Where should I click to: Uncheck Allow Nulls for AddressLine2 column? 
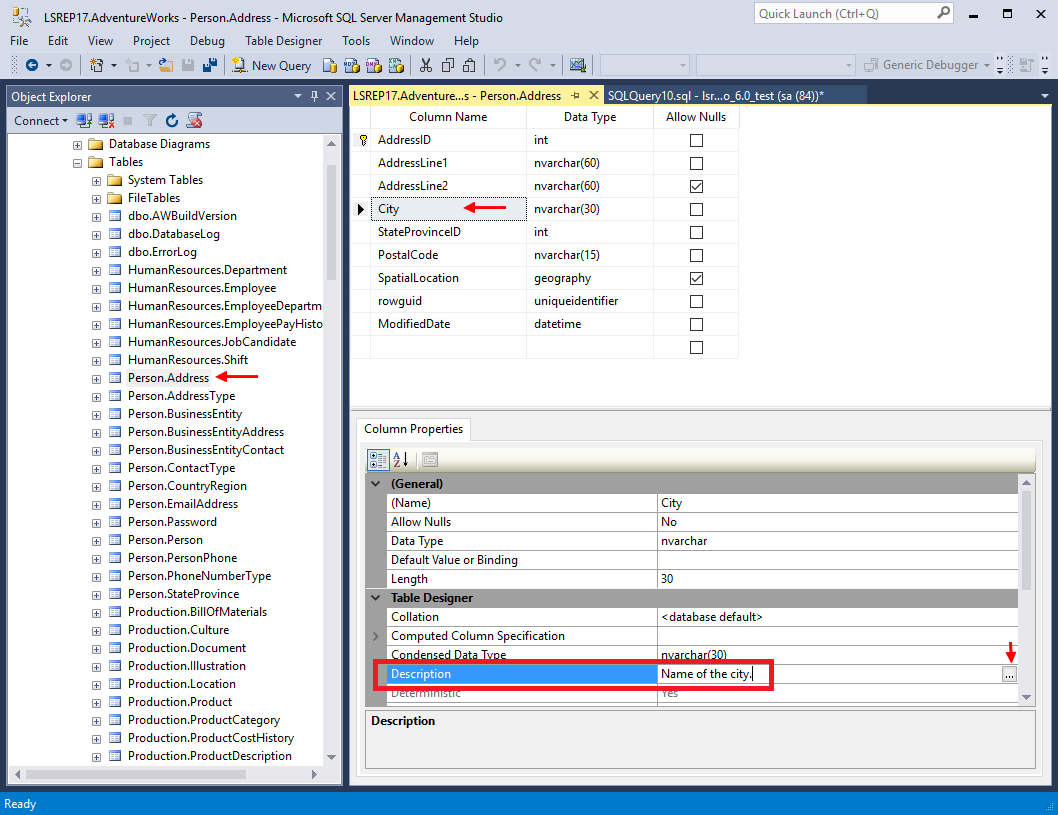pyautogui.click(x=695, y=185)
